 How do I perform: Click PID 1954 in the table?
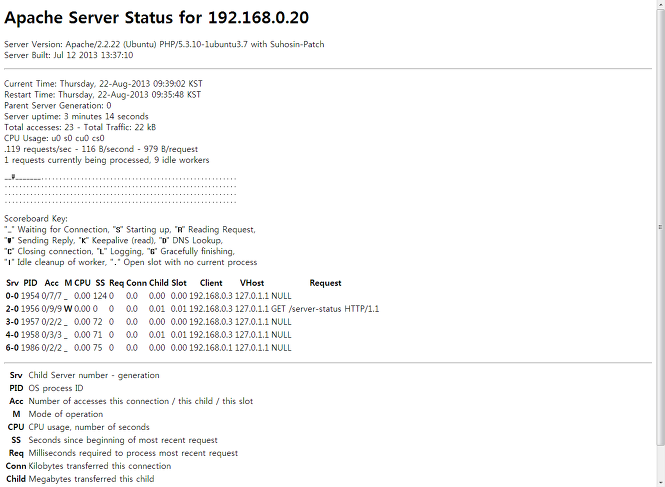tap(30, 296)
